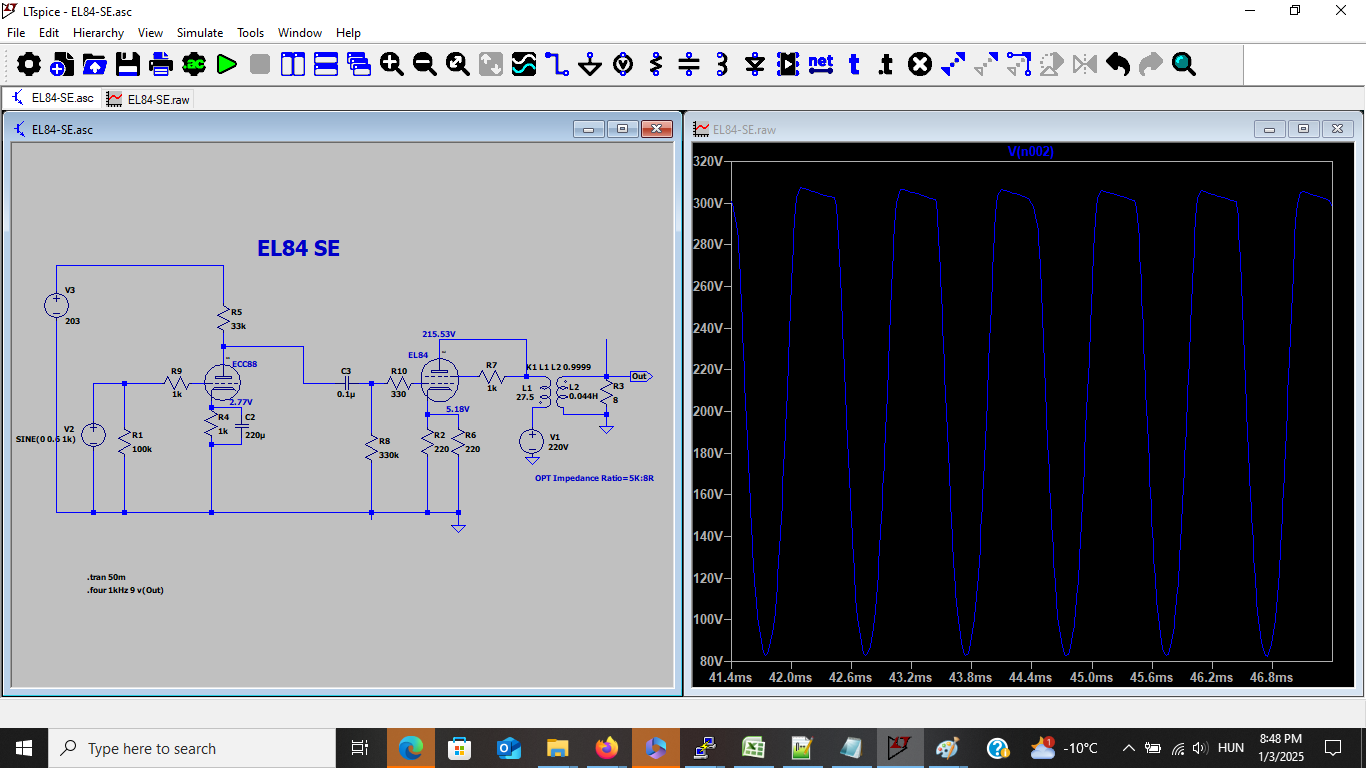The image size is (1366, 768).
Task: Open the Find search magnifier
Action: point(1184,64)
